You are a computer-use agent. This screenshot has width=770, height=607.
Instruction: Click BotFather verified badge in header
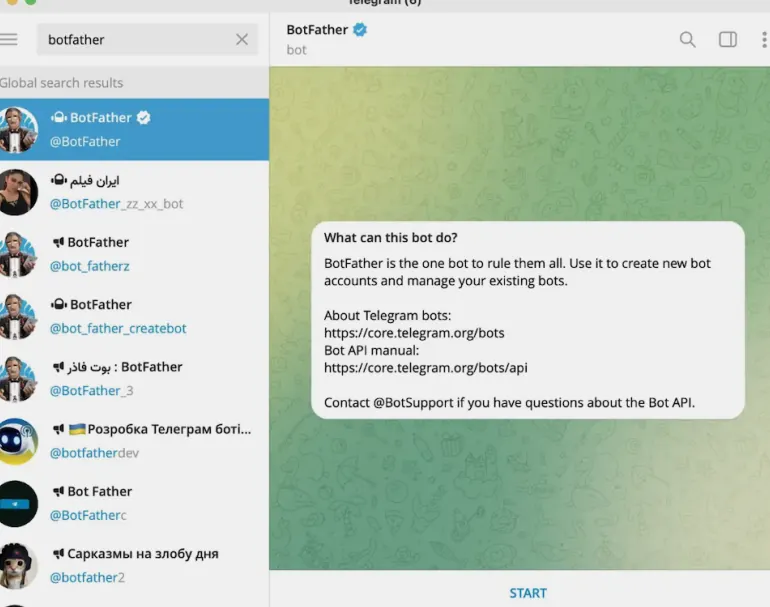click(x=360, y=29)
